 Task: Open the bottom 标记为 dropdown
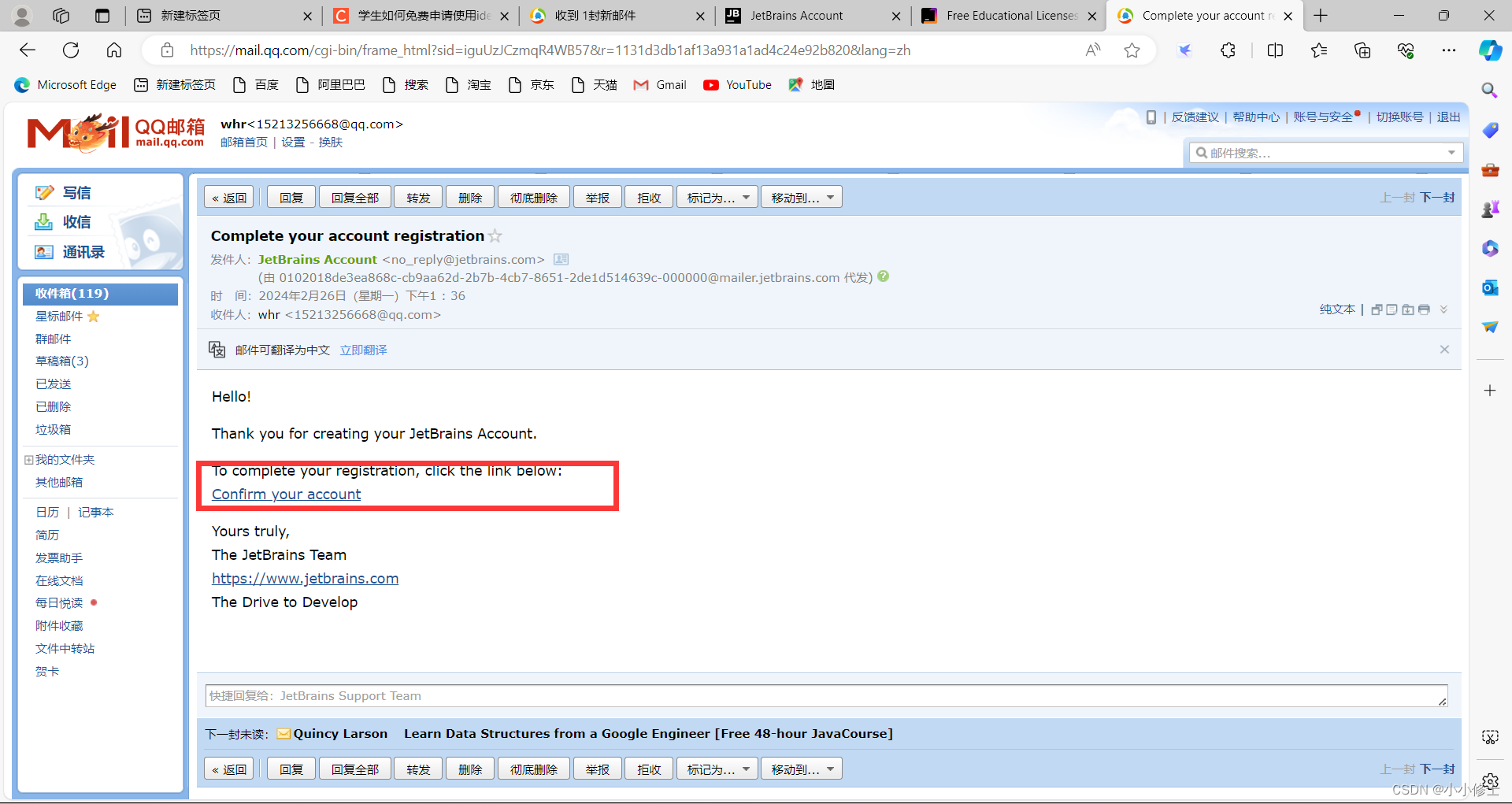coord(717,769)
